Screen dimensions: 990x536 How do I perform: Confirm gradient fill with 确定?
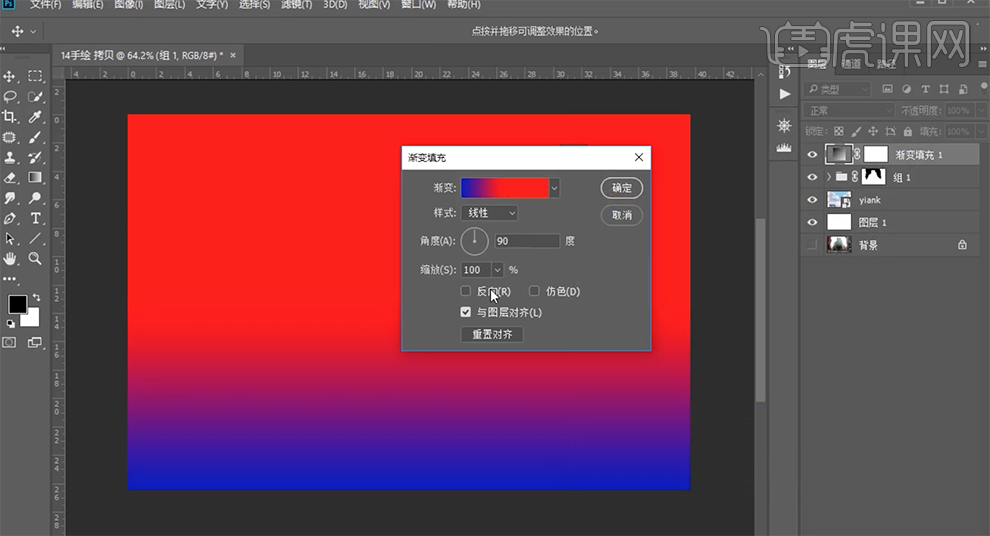coord(622,188)
